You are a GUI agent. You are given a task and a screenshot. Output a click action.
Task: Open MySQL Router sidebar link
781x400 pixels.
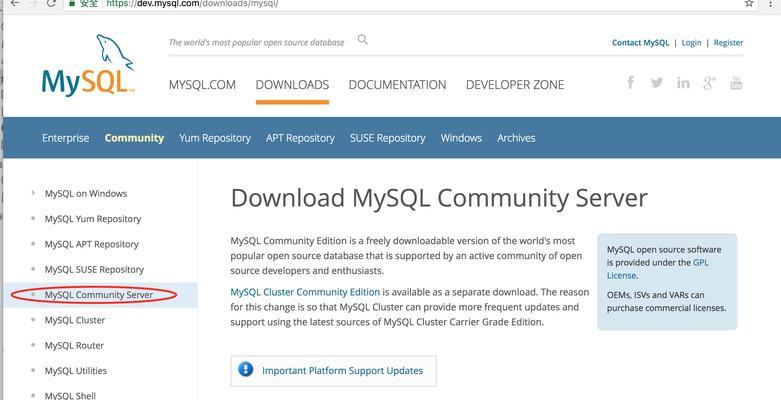pyautogui.click(x=74, y=346)
